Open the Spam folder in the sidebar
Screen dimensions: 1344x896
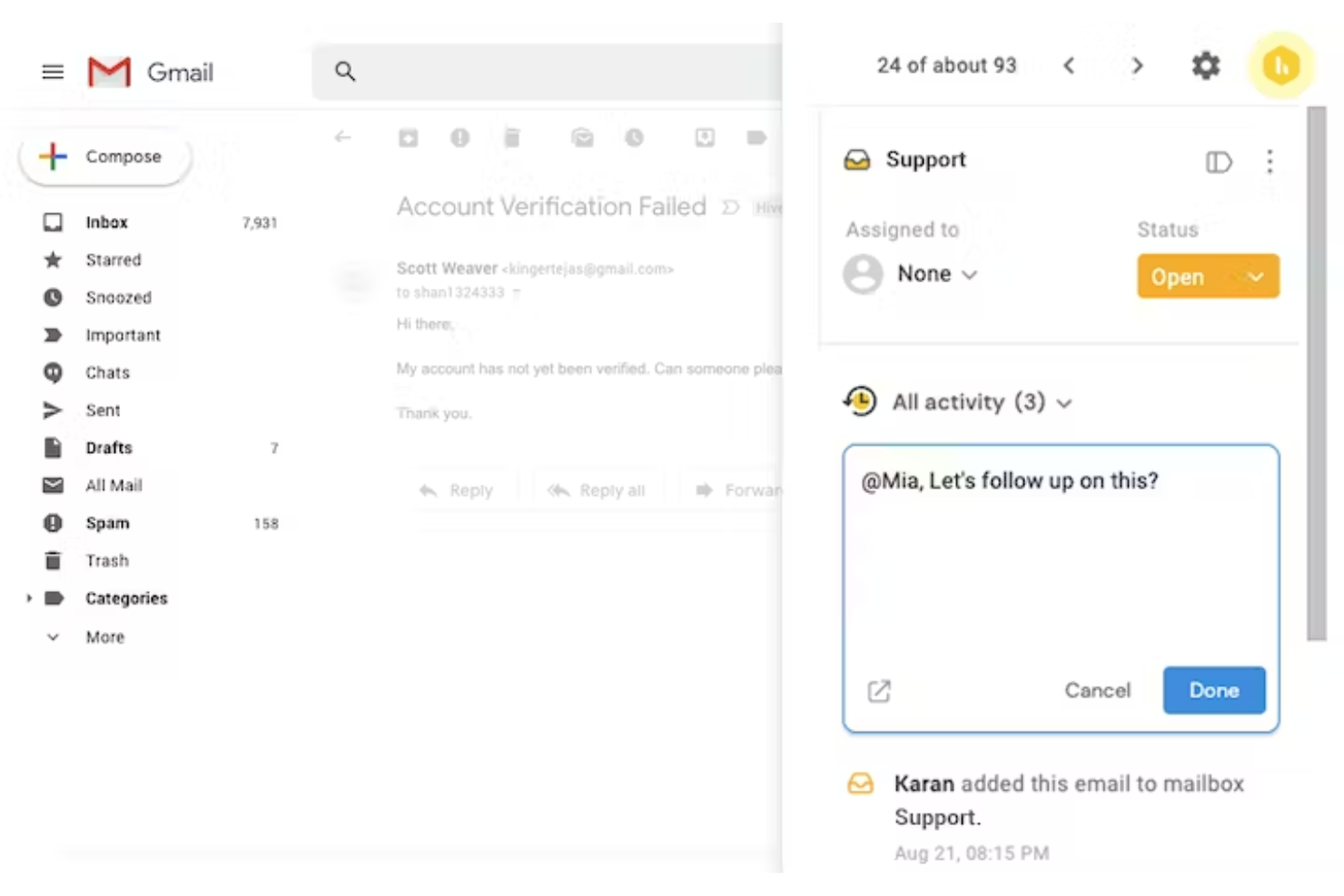[x=106, y=523]
